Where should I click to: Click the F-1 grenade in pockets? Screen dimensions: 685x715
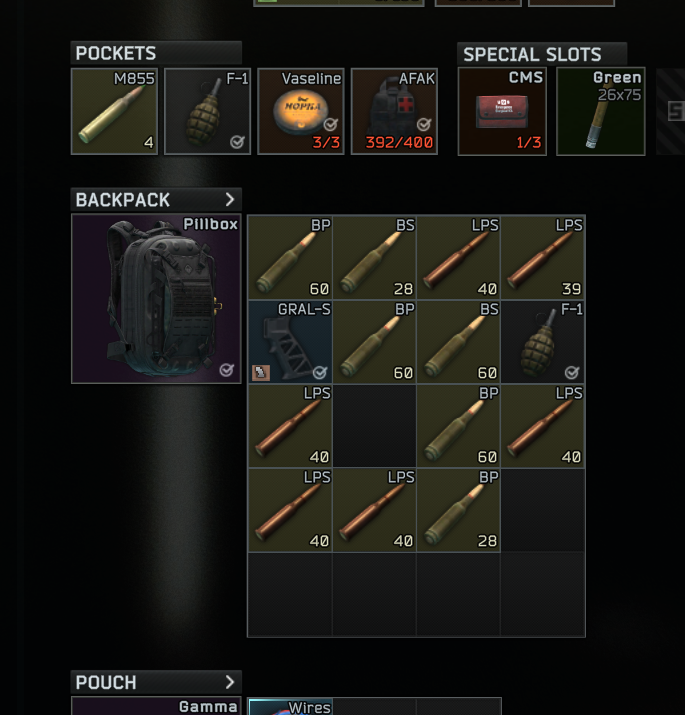pyautogui.click(x=208, y=111)
